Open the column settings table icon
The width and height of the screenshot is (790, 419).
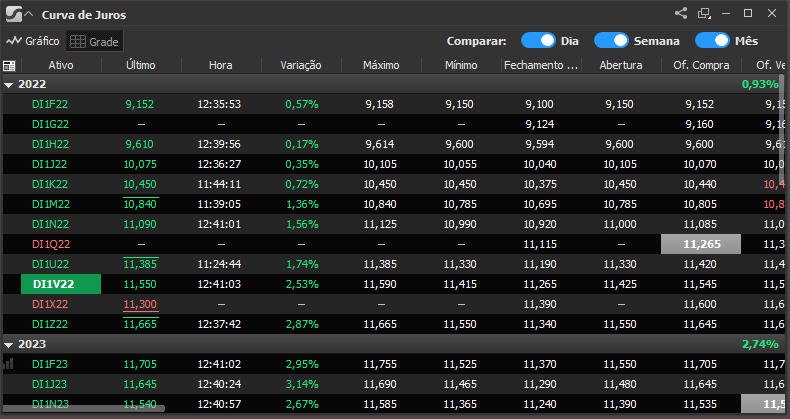(x=9, y=65)
